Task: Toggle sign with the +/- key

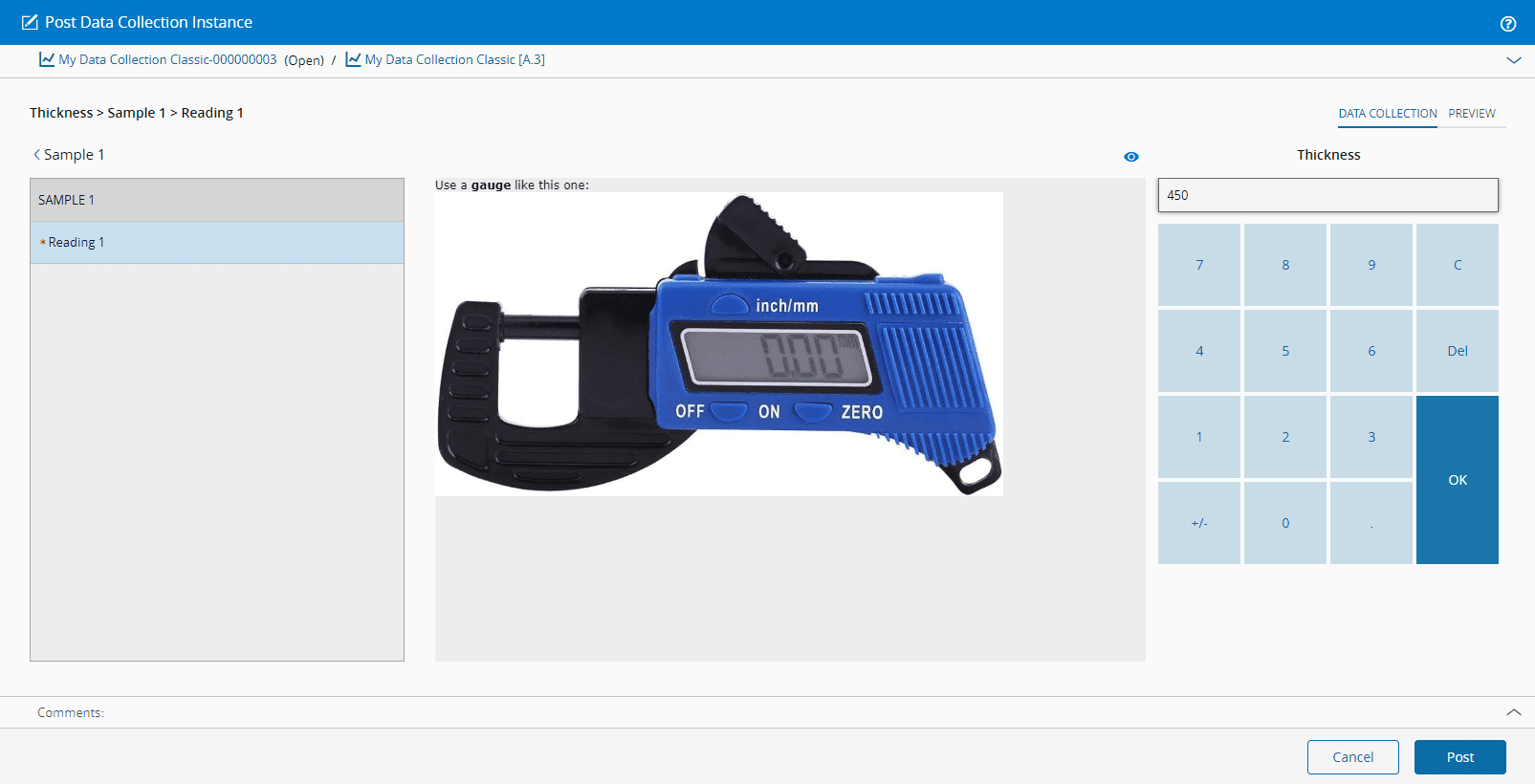Action: point(1199,523)
